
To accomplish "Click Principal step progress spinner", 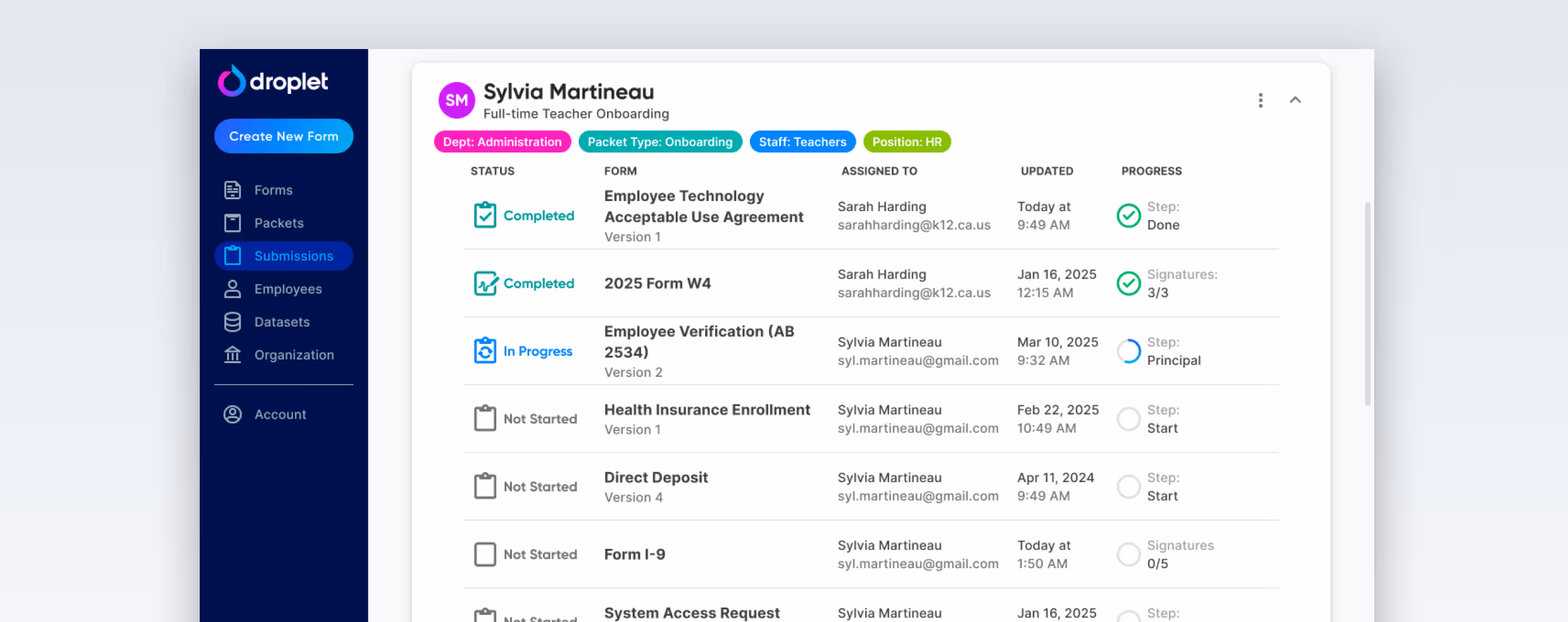I will [x=1128, y=351].
